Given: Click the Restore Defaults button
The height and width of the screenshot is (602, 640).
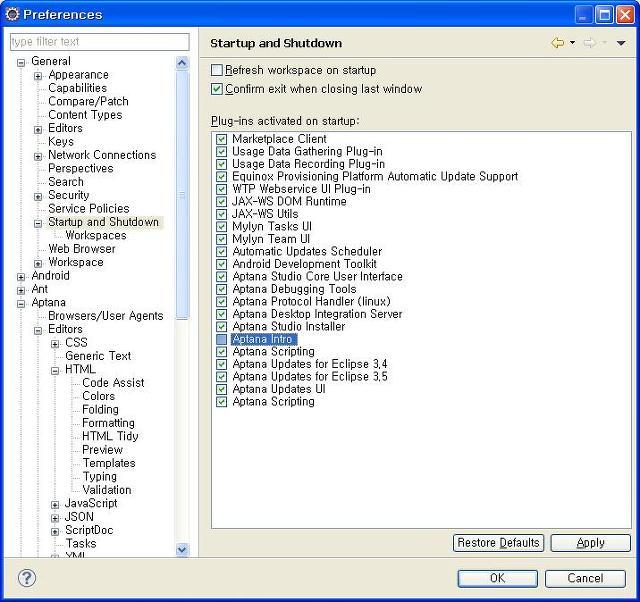Looking at the screenshot, I should click(498, 543).
